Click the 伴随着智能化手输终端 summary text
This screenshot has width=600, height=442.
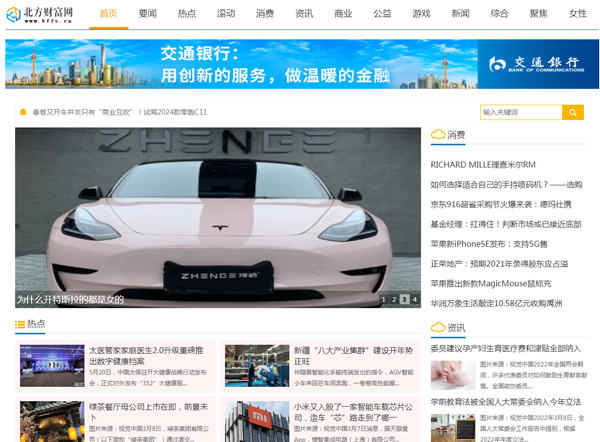pyautogui.click(x=354, y=377)
